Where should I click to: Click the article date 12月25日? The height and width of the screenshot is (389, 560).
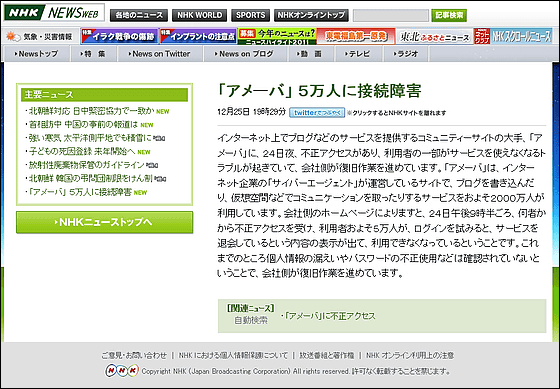234,112
